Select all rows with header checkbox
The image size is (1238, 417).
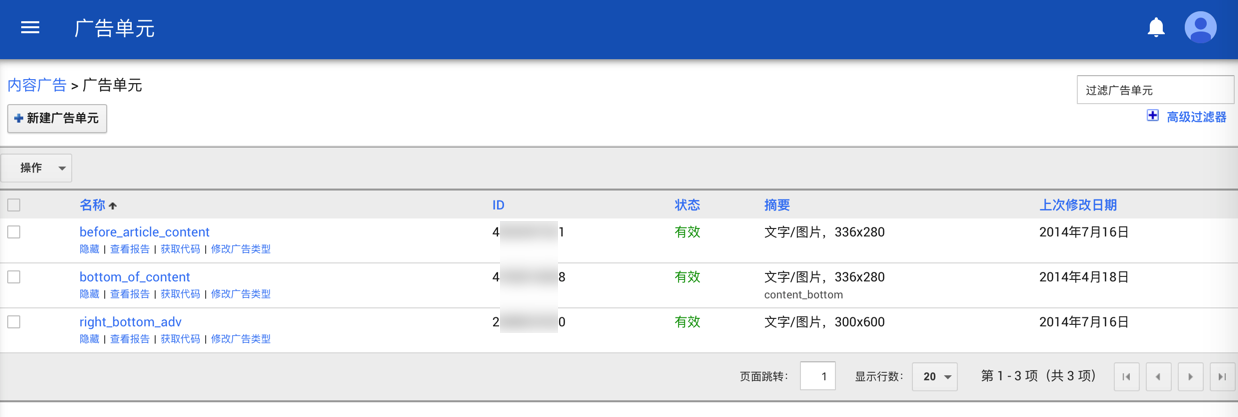click(x=14, y=205)
